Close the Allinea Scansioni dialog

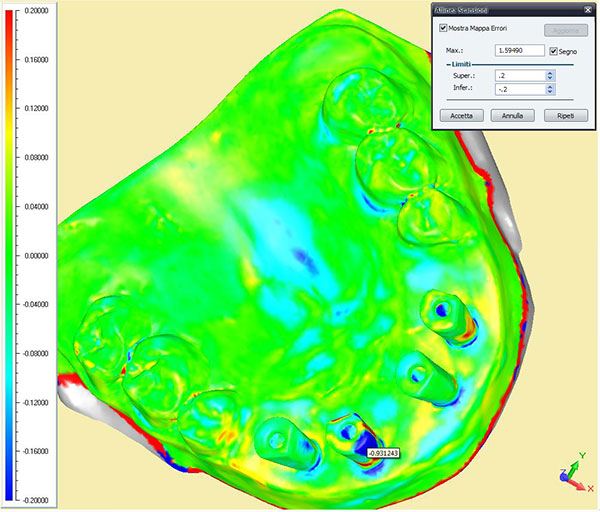[x=588, y=10]
